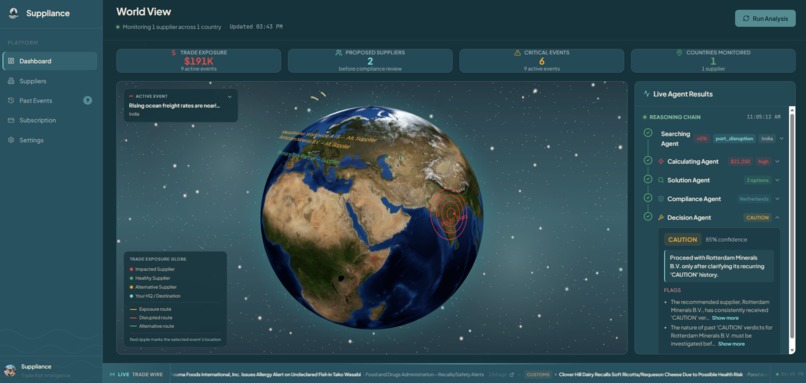Click the Calculating Agent diamond icon

point(661,161)
